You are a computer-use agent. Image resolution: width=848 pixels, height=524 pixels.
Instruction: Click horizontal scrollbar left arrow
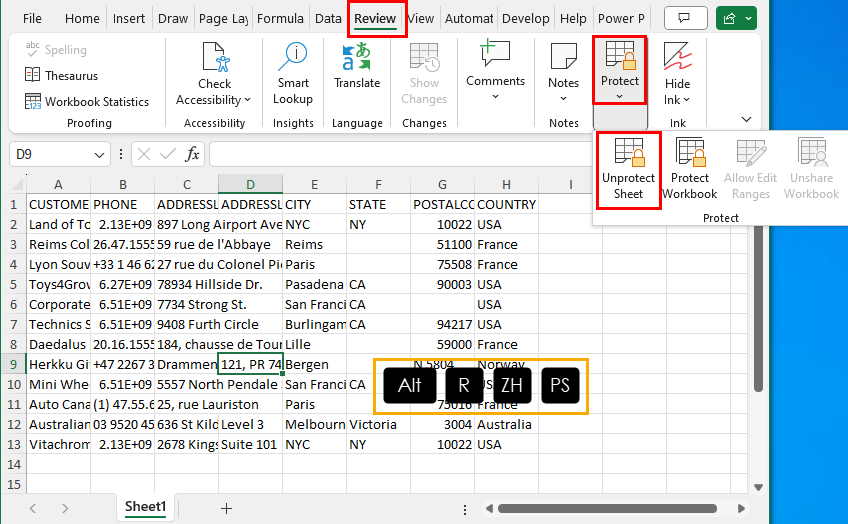click(489, 508)
